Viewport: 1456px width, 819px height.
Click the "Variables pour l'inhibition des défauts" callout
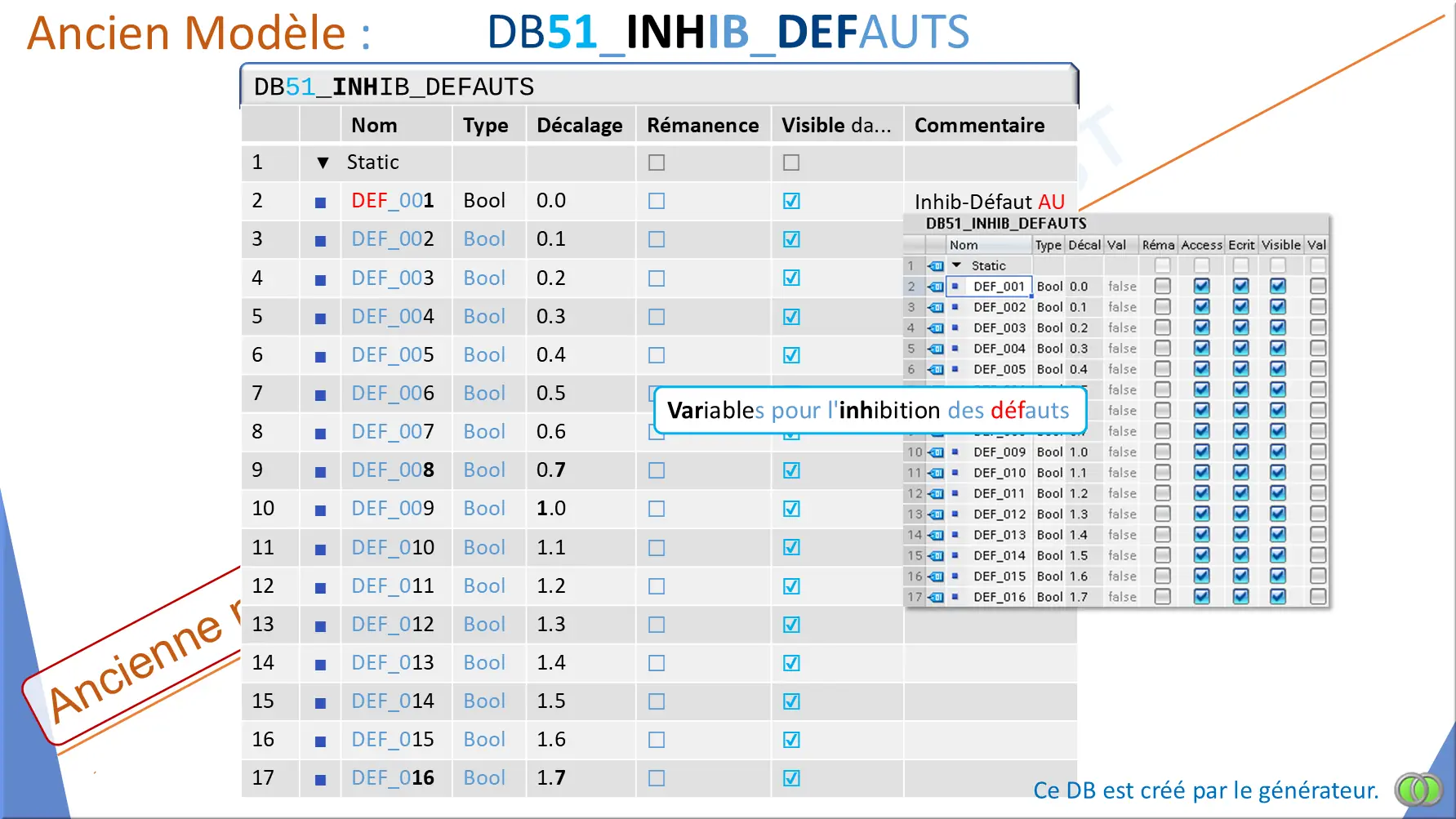tap(869, 410)
